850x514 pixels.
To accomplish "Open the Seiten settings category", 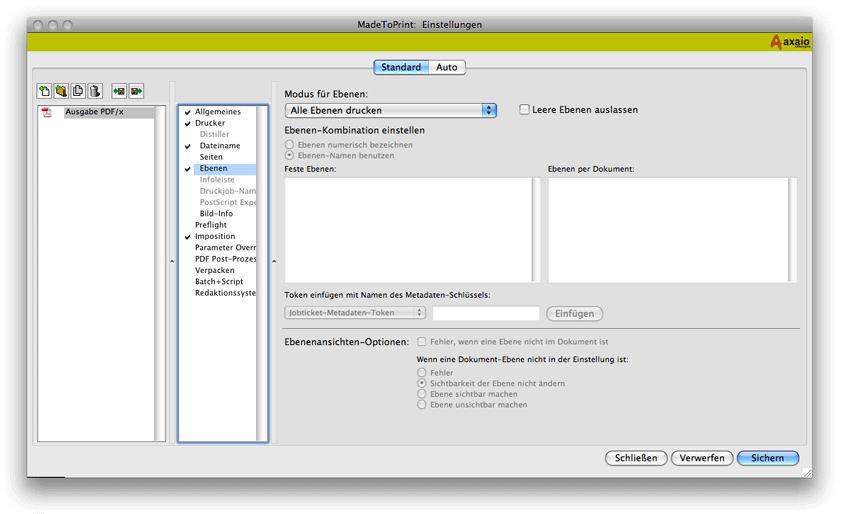I will 211,157.
